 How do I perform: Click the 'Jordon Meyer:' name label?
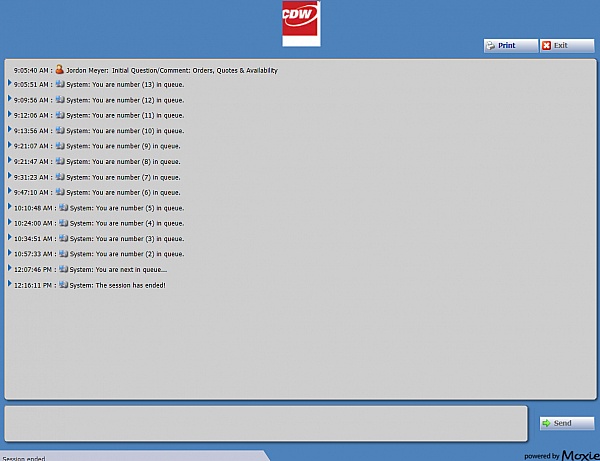coord(87,70)
